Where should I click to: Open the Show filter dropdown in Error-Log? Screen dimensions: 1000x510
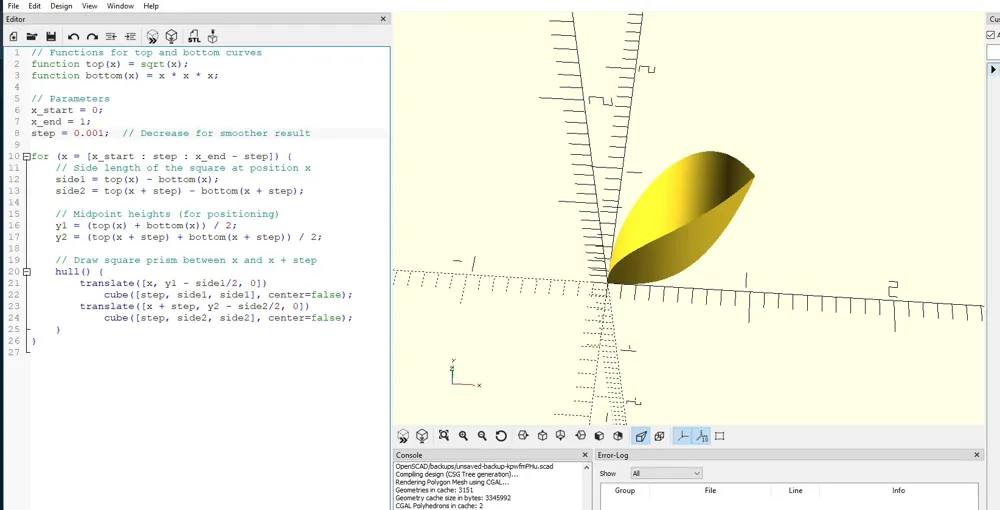pos(666,473)
